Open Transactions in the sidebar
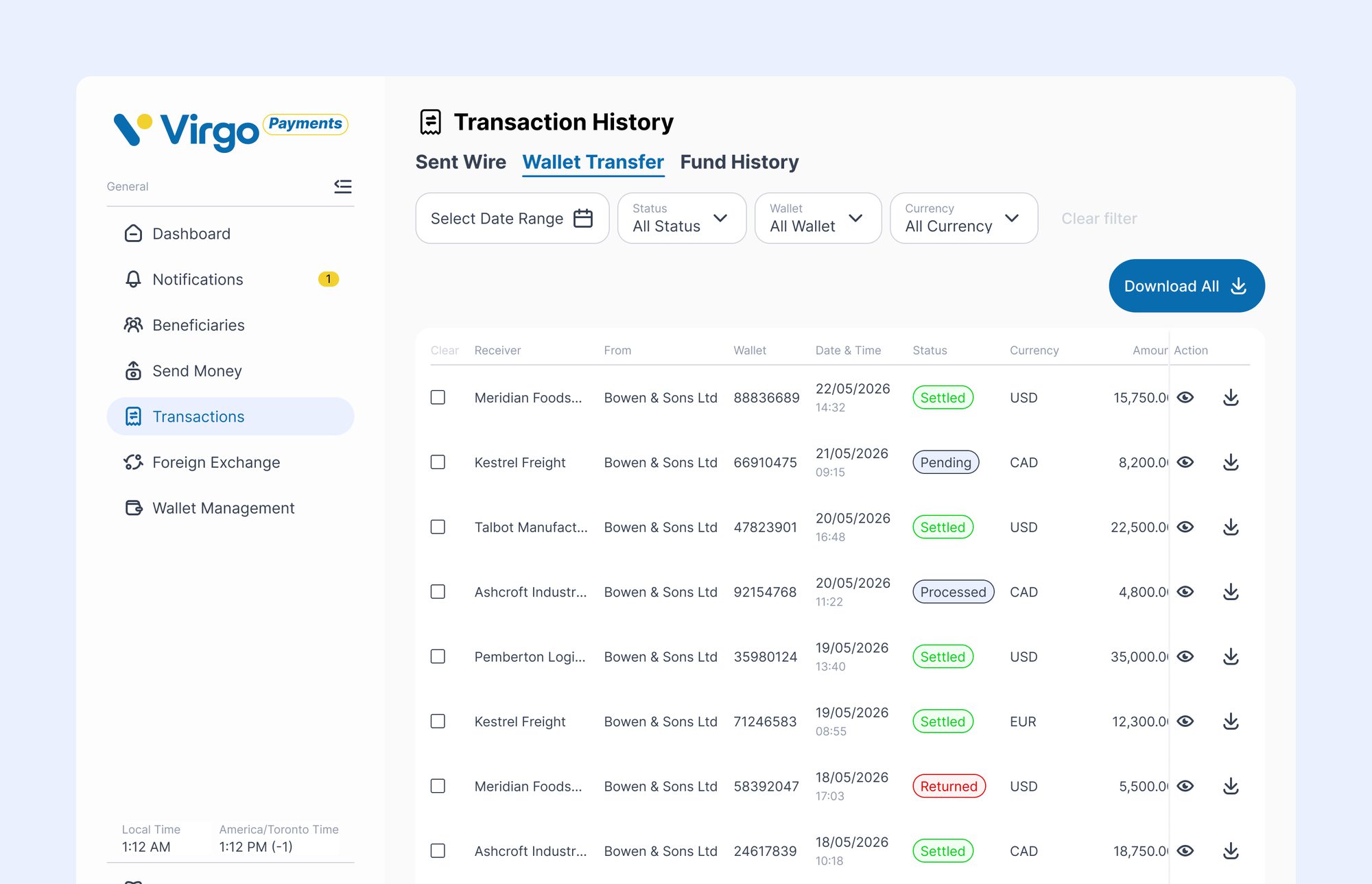Image resolution: width=1372 pixels, height=884 pixels. (x=230, y=416)
